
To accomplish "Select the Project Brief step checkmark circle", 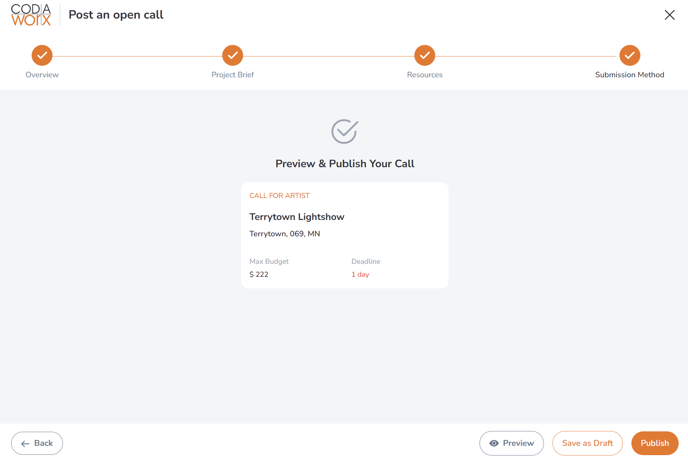I will click(233, 55).
